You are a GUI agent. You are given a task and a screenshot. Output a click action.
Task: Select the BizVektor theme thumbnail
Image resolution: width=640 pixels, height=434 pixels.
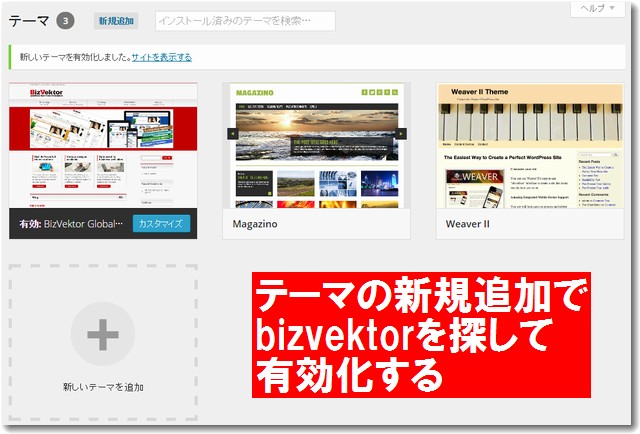click(x=103, y=146)
